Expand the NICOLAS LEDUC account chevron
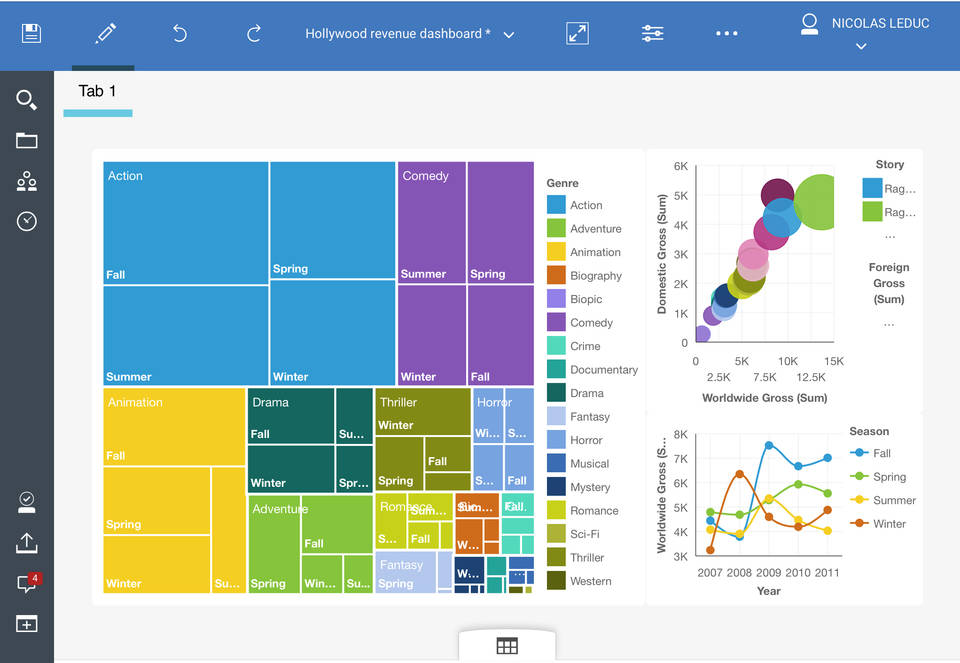 coord(860,45)
